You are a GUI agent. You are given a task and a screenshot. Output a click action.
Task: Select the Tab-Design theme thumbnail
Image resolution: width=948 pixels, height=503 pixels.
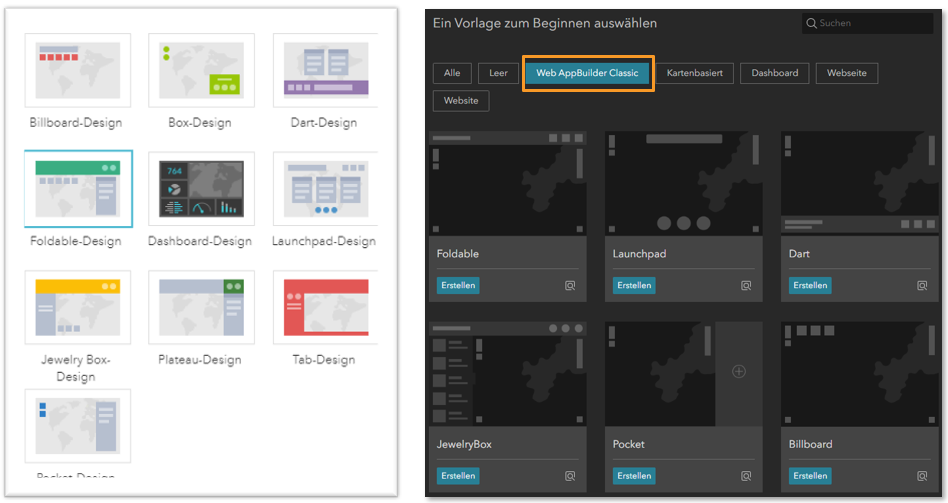(x=326, y=307)
